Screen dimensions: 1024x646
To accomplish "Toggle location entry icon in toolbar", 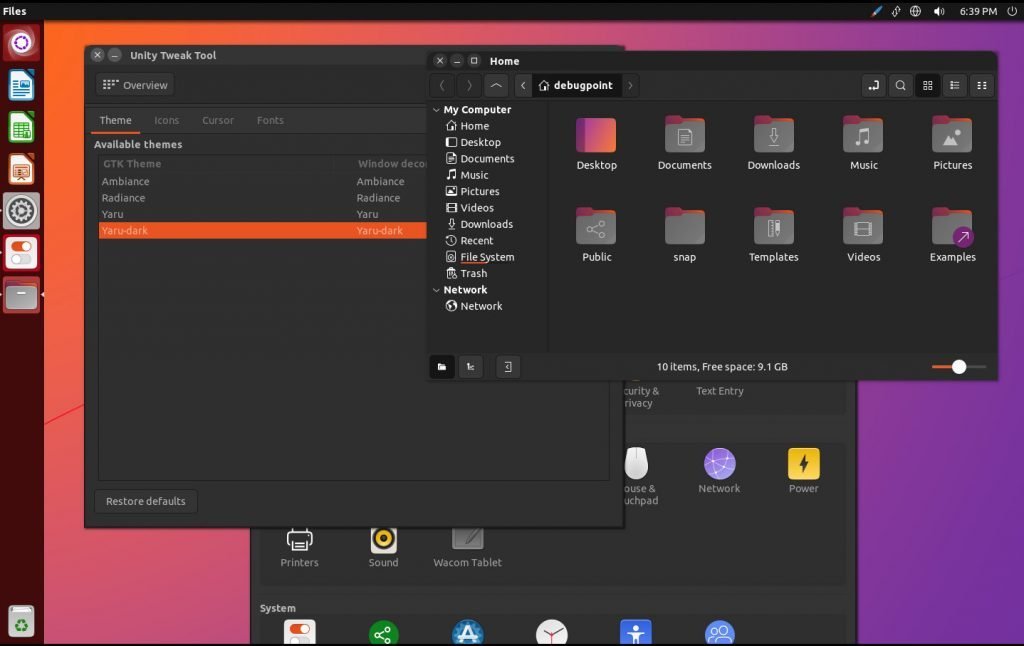I will (873, 86).
